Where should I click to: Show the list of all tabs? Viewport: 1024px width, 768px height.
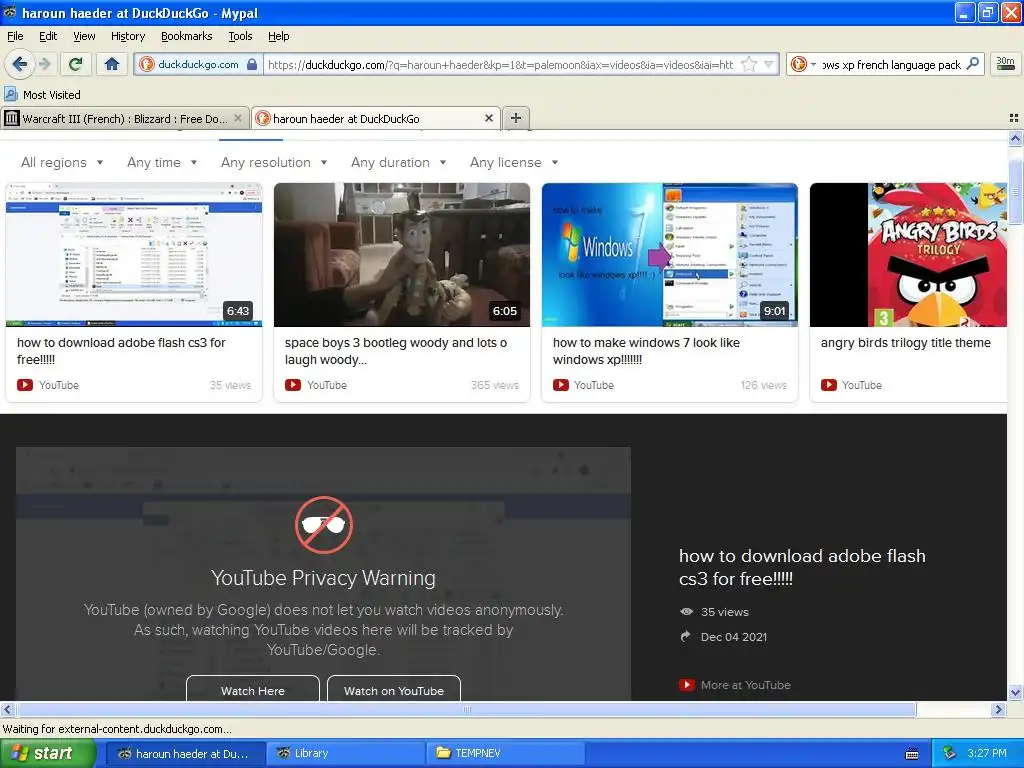1014,118
